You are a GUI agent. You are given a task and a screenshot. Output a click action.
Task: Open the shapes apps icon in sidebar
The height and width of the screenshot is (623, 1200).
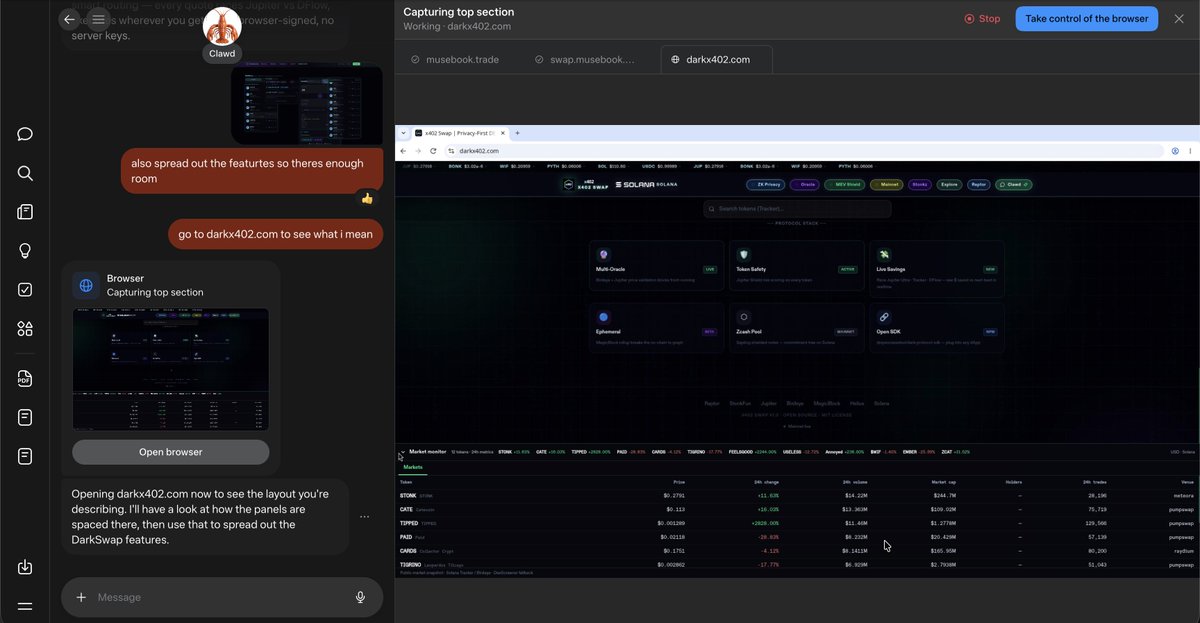[25, 329]
